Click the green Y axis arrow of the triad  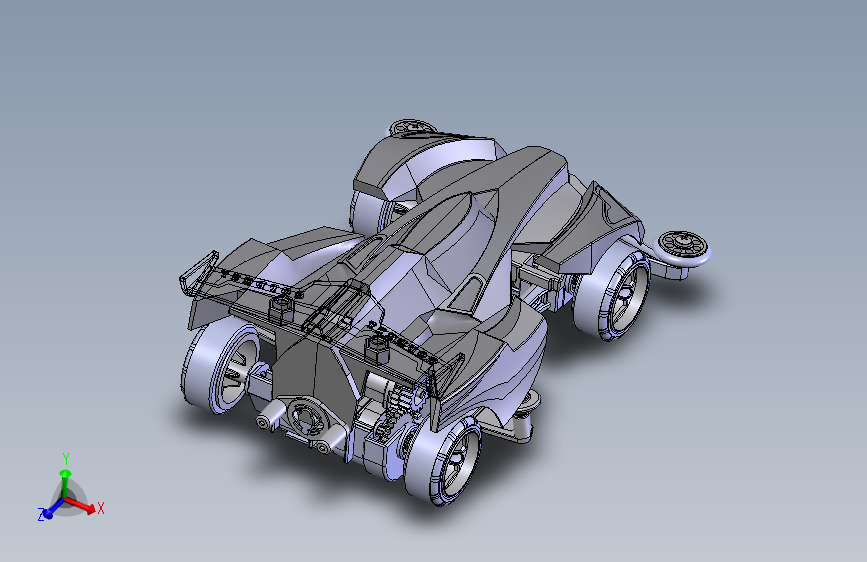click(65, 483)
